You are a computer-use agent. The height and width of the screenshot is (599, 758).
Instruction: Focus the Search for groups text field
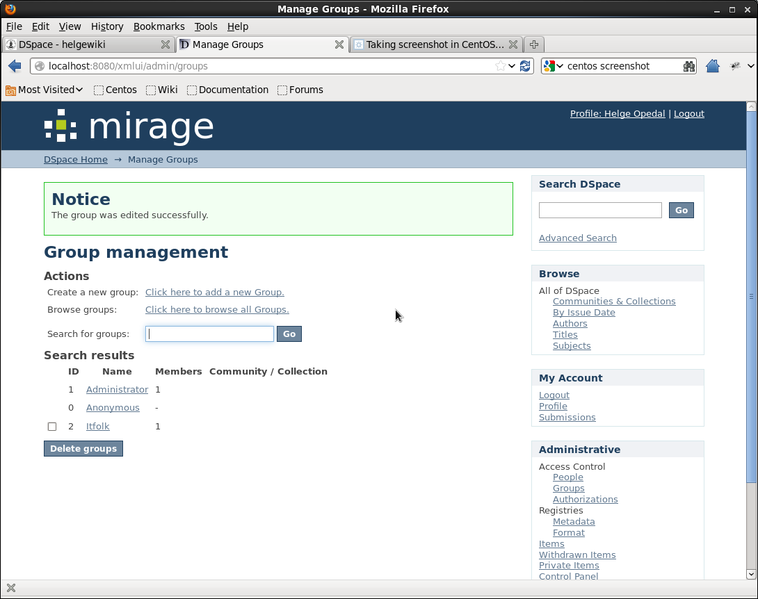(x=209, y=334)
